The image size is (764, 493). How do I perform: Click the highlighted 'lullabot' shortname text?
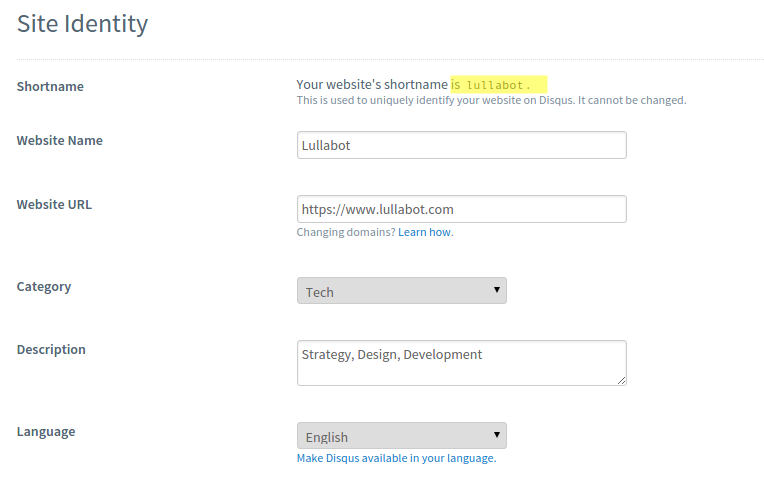pos(495,85)
